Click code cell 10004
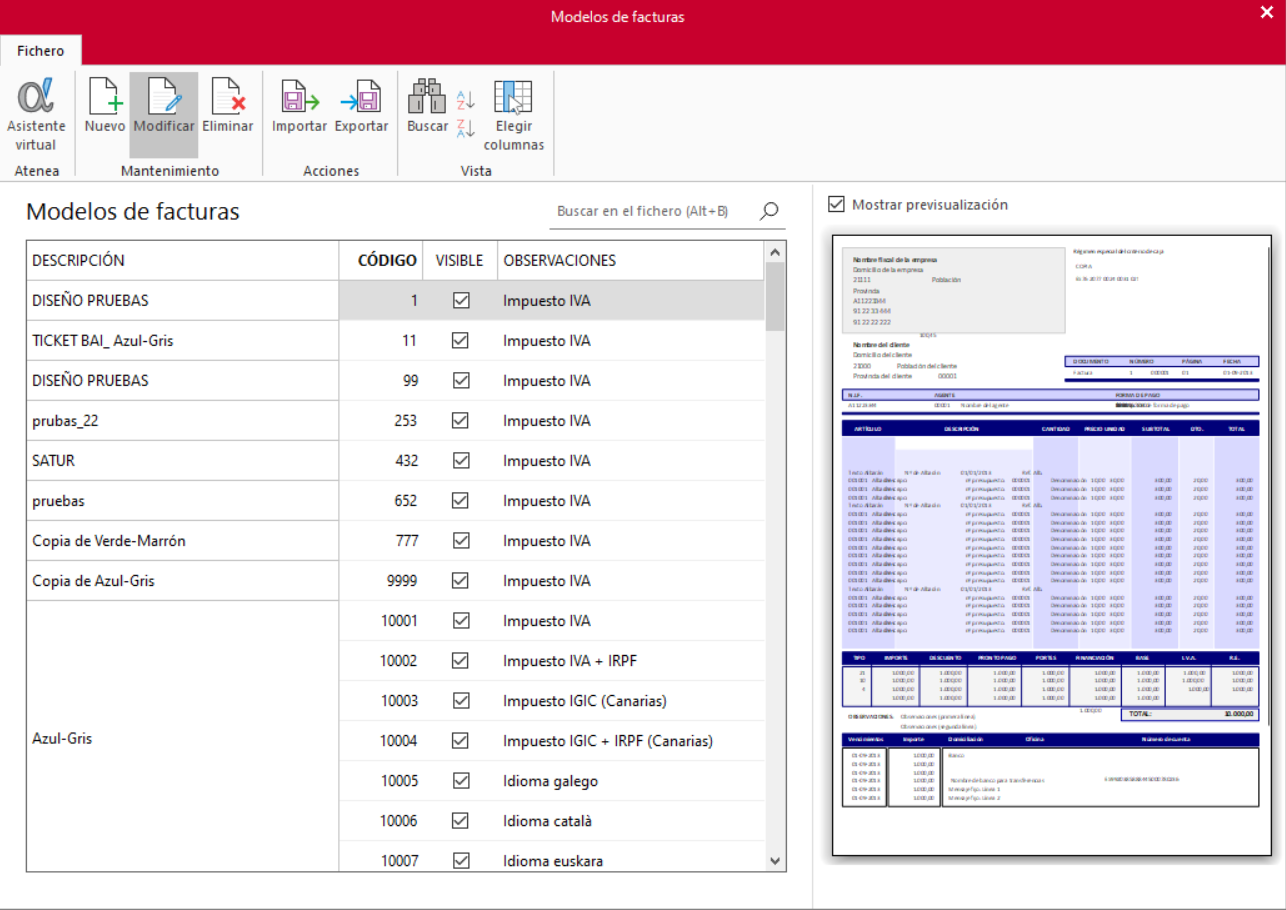The width and height of the screenshot is (1286, 910). point(381,740)
